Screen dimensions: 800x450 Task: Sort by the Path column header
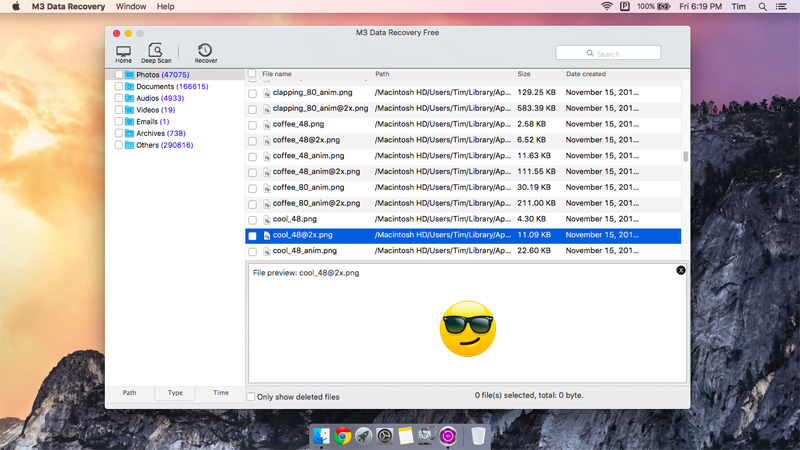tap(382, 74)
